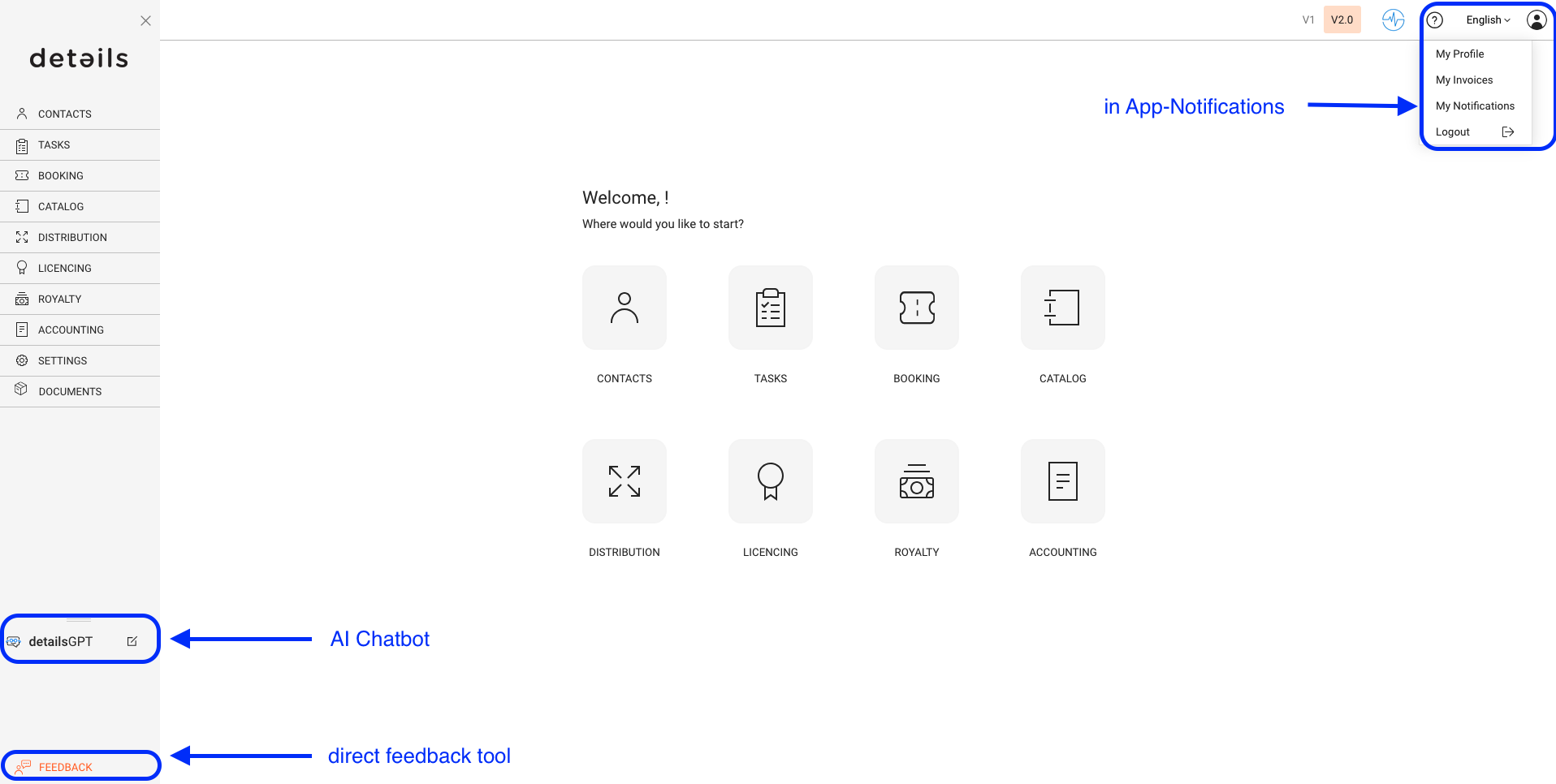This screenshot has width=1556, height=784.
Task: Click the BOOKING label under the tile
Action: [917, 379]
